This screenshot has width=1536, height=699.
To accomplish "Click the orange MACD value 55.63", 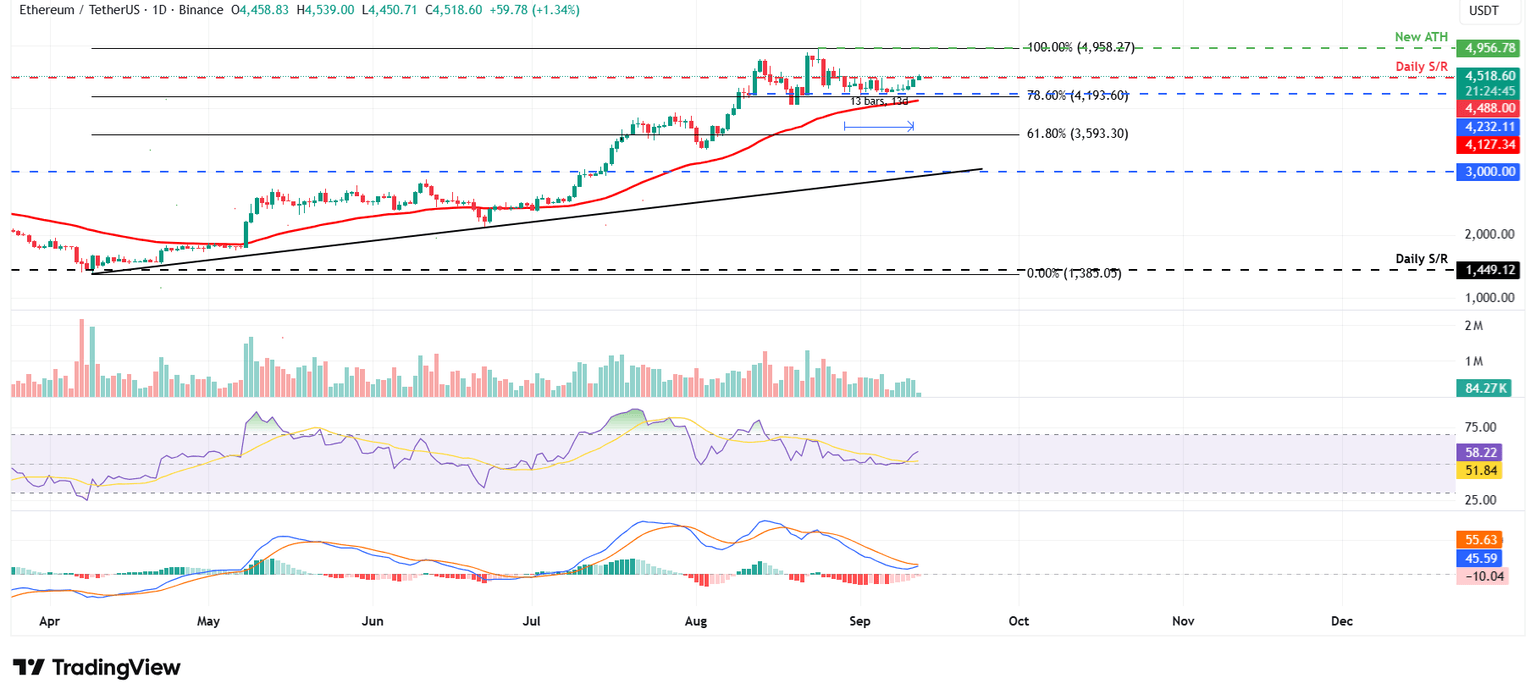I will pyautogui.click(x=1479, y=540).
